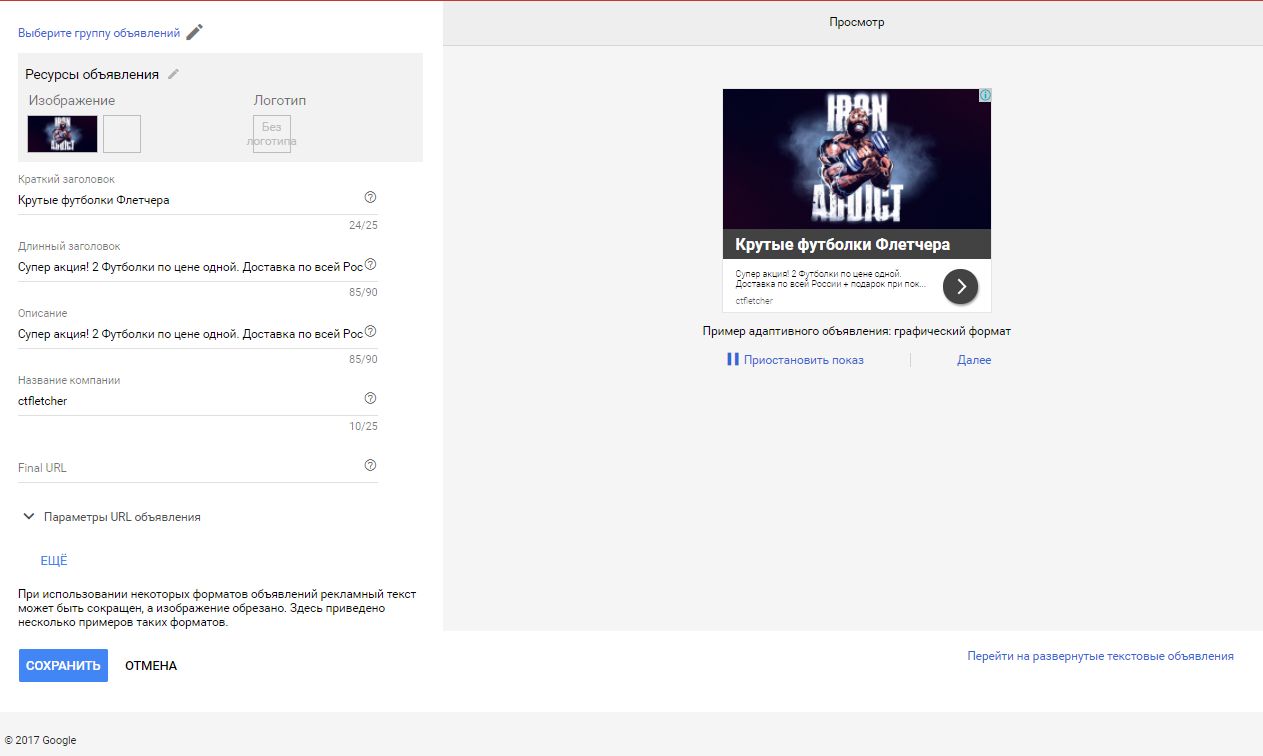The image size is (1263, 756).
Task: Cancel editing with 'ОТМЕНА' button
Action: [151, 666]
